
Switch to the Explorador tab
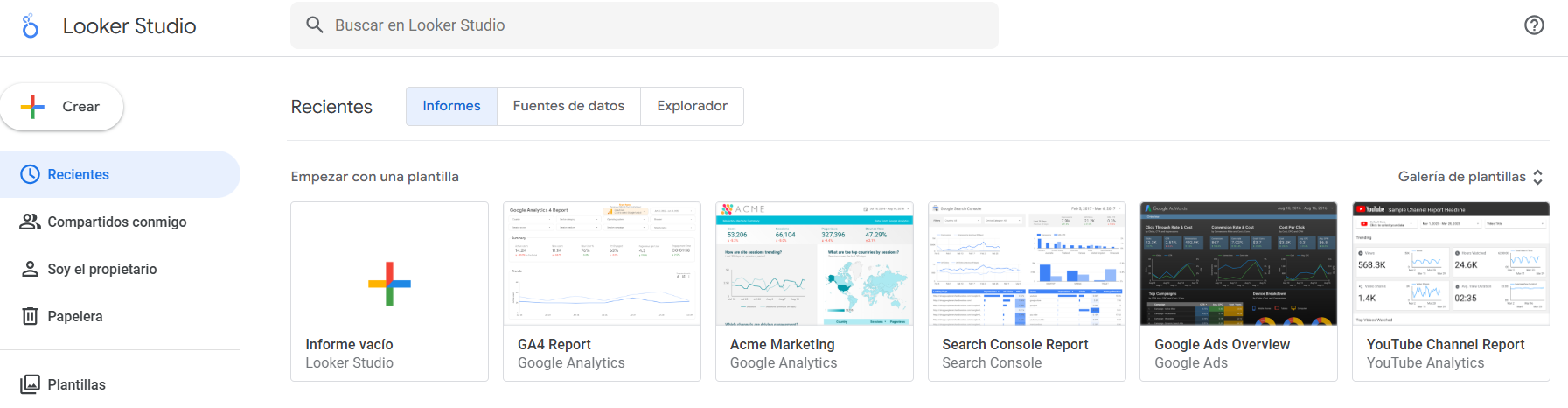pos(692,106)
